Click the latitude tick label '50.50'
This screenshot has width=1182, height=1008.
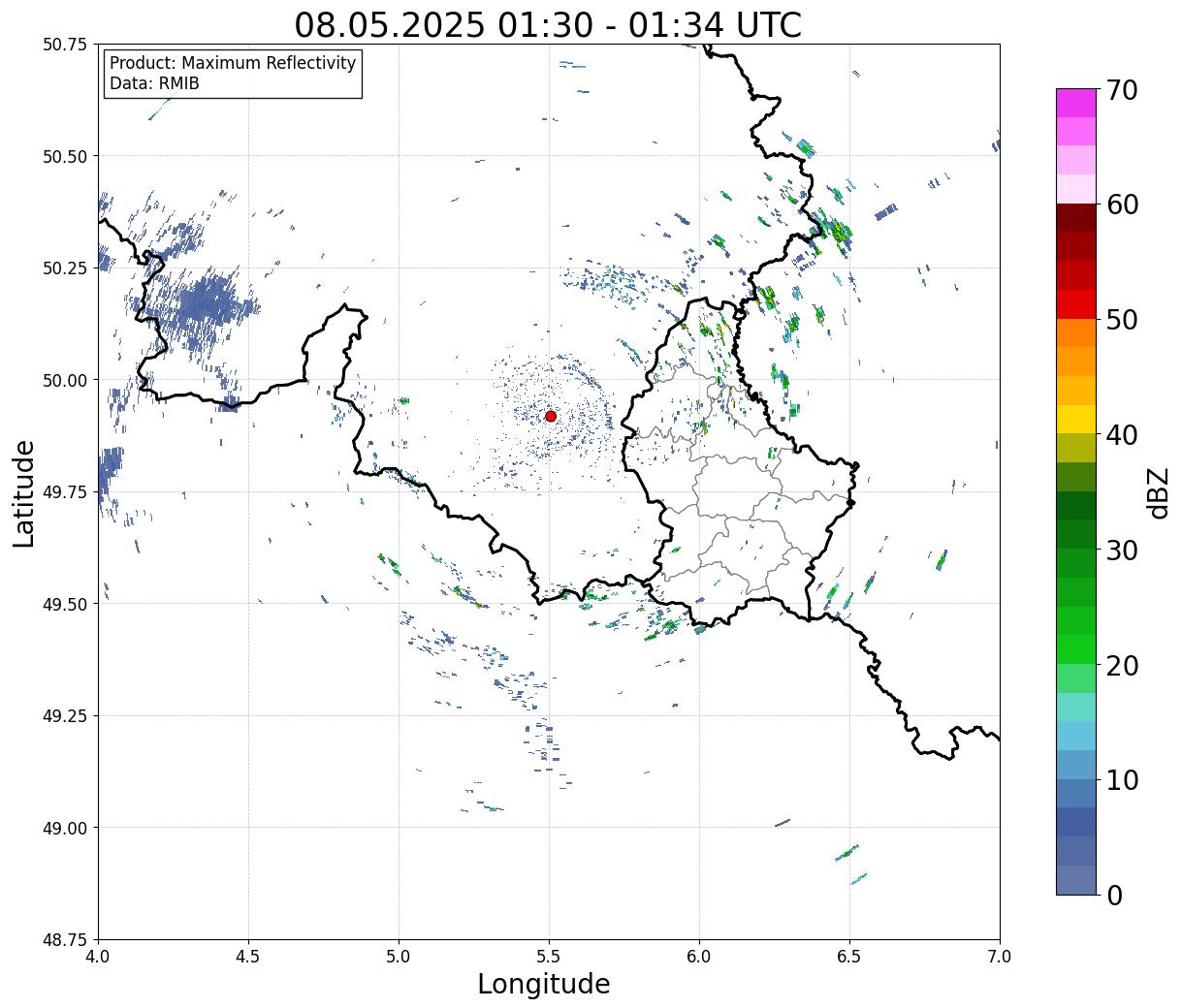pyautogui.click(x=65, y=156)
